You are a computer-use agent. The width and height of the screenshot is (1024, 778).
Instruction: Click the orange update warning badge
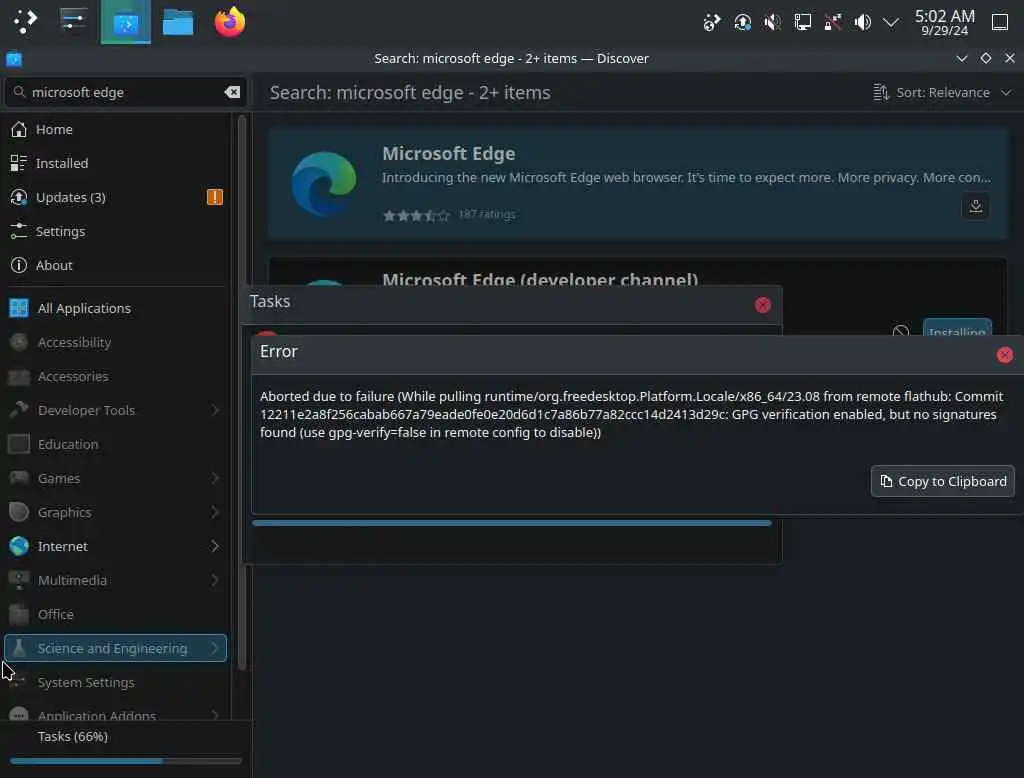coord(215,197)
